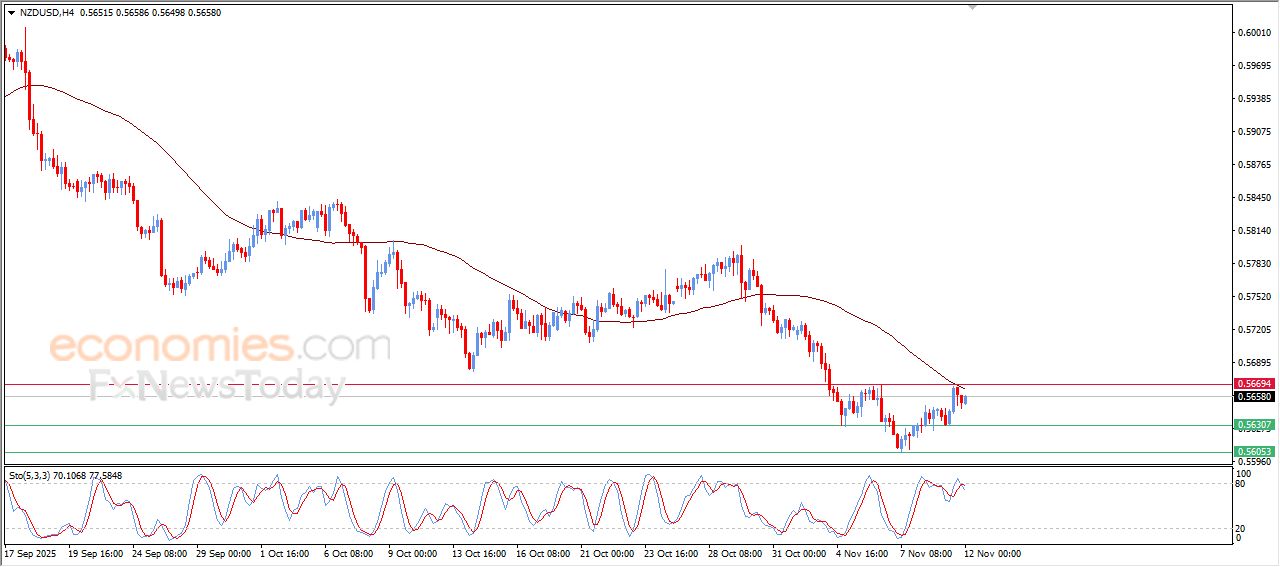The image size is (1280, 567).
Task: Click the economies.com watermark logo
Action: pyautogui.click(x=220, y=347)
